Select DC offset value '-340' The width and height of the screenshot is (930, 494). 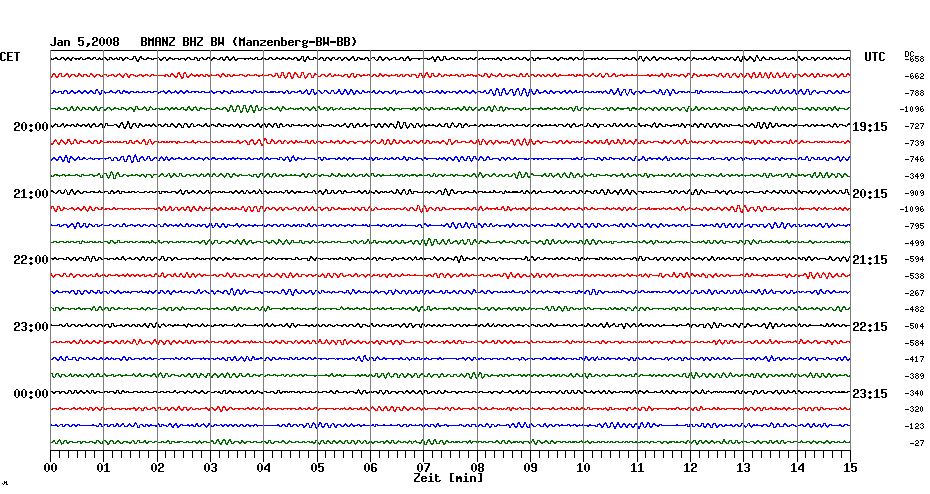914,394
